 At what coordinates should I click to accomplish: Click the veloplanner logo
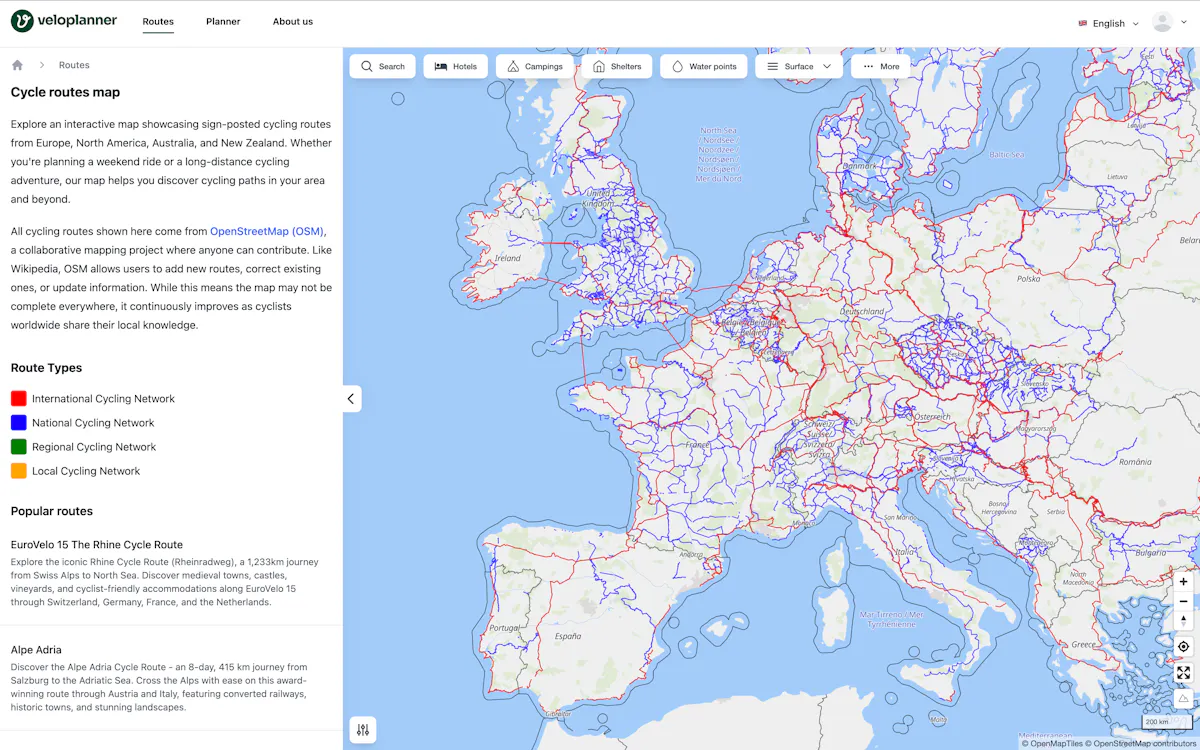point(64,21)
